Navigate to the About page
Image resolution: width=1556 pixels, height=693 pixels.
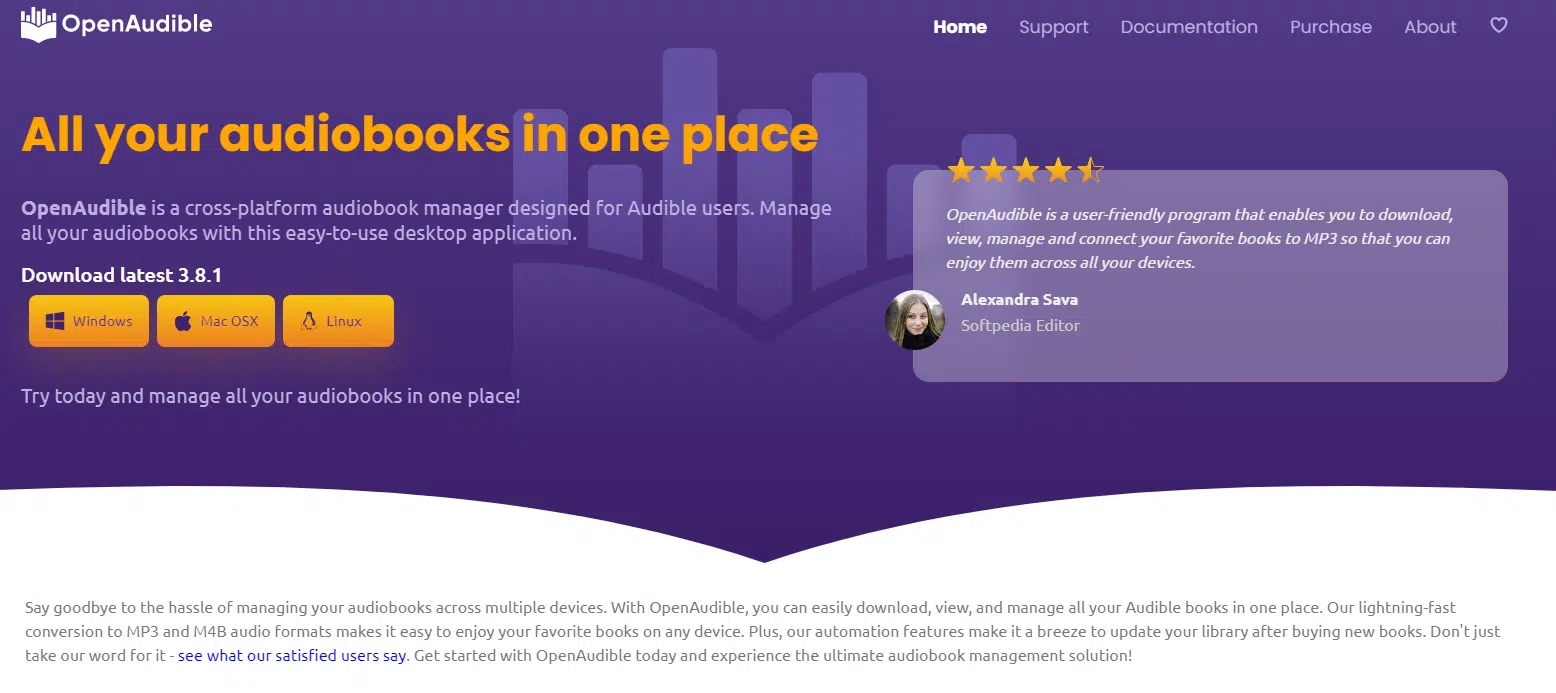1430,27
